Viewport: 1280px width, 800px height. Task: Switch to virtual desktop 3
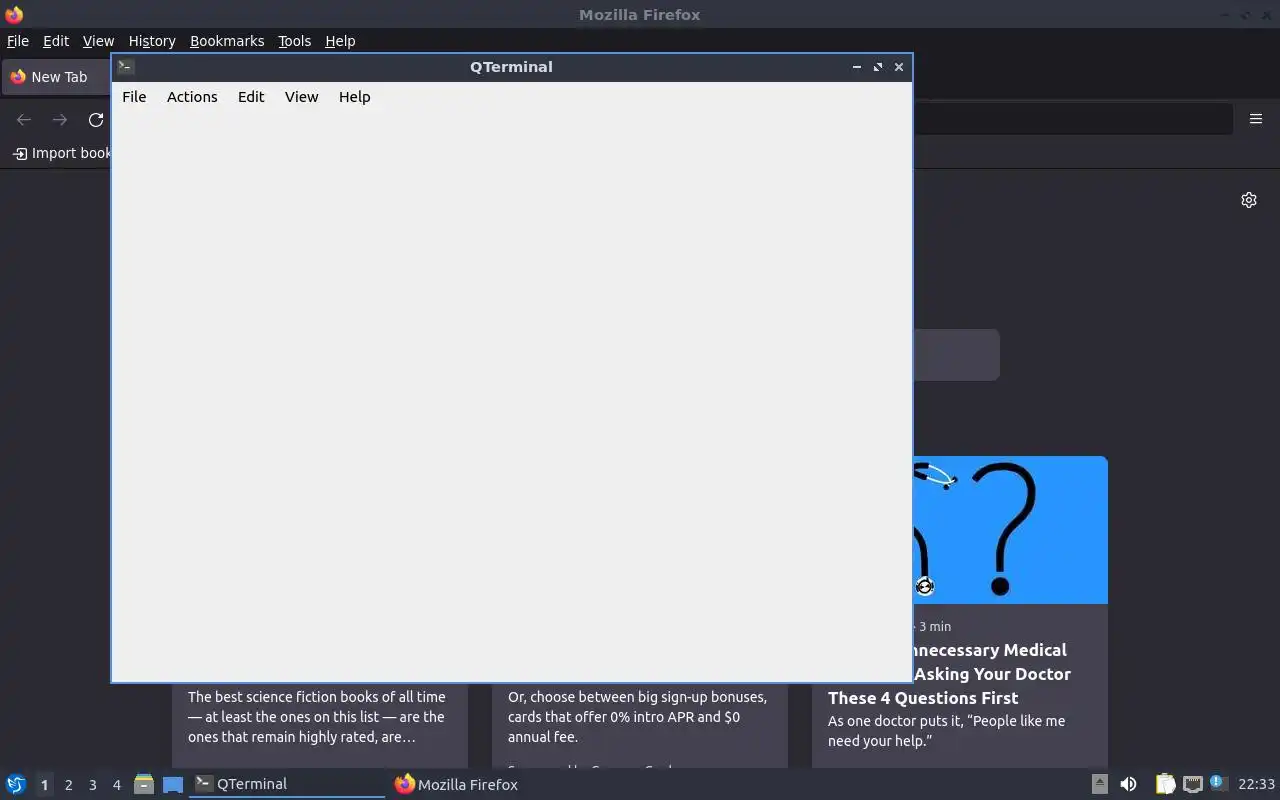92,785
